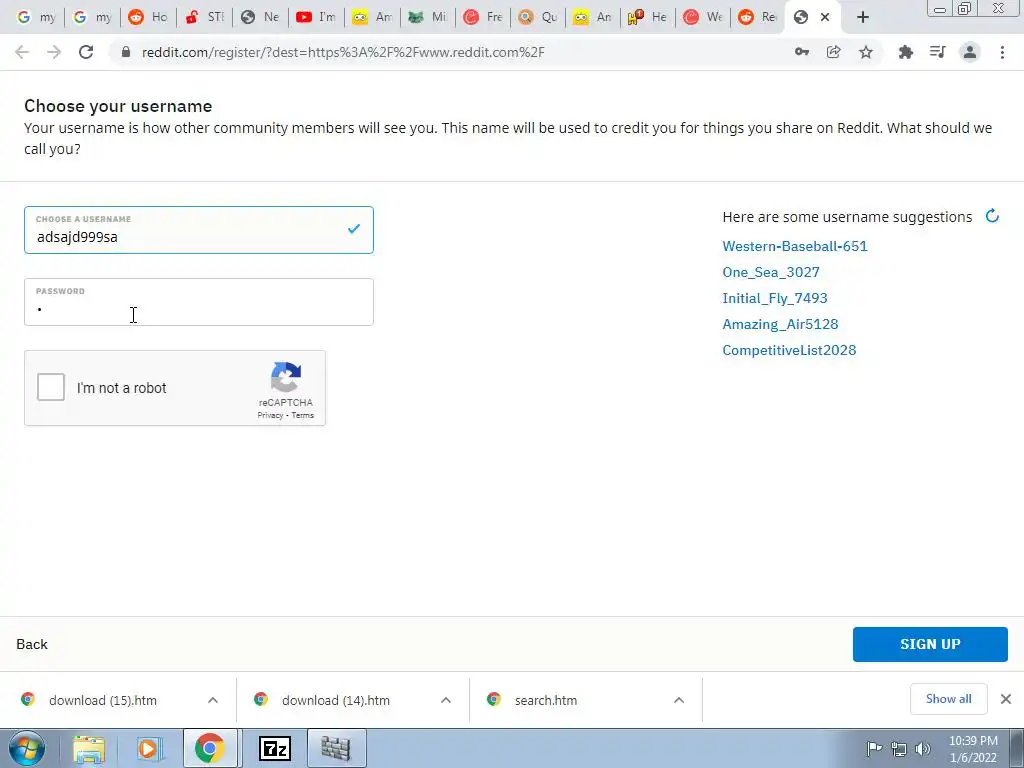The height and width of the screenshot is (768, 1024).
Task: Open the Windows Start button
Action: (x=27, y=748)
